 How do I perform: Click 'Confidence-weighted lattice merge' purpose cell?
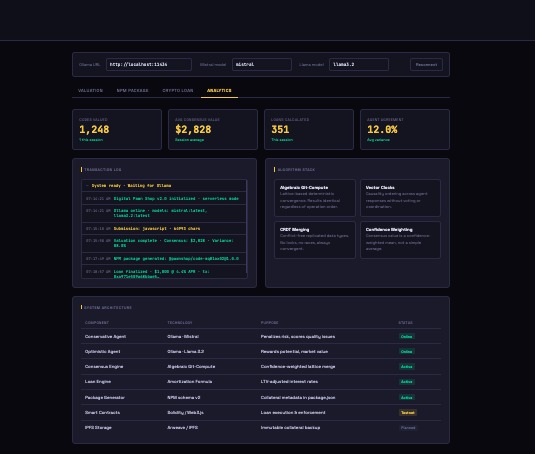(298, 367)
